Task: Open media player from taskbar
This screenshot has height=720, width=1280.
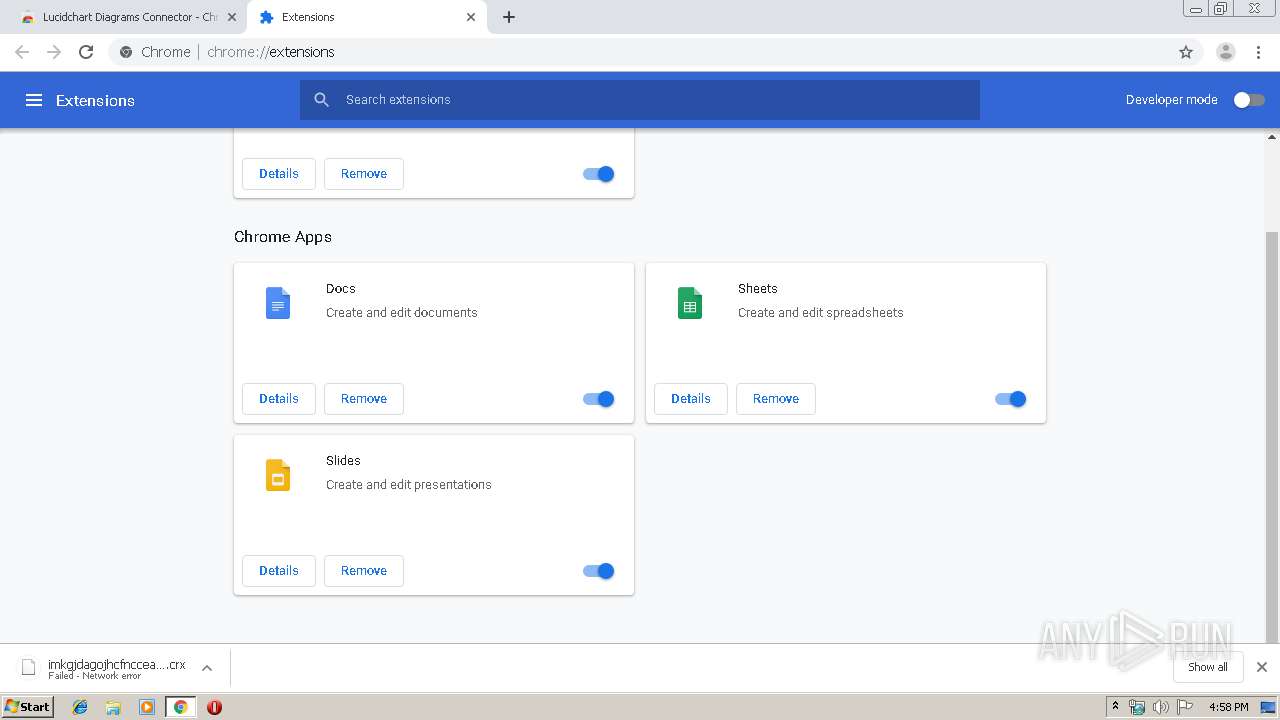Action: click(147, 707)
